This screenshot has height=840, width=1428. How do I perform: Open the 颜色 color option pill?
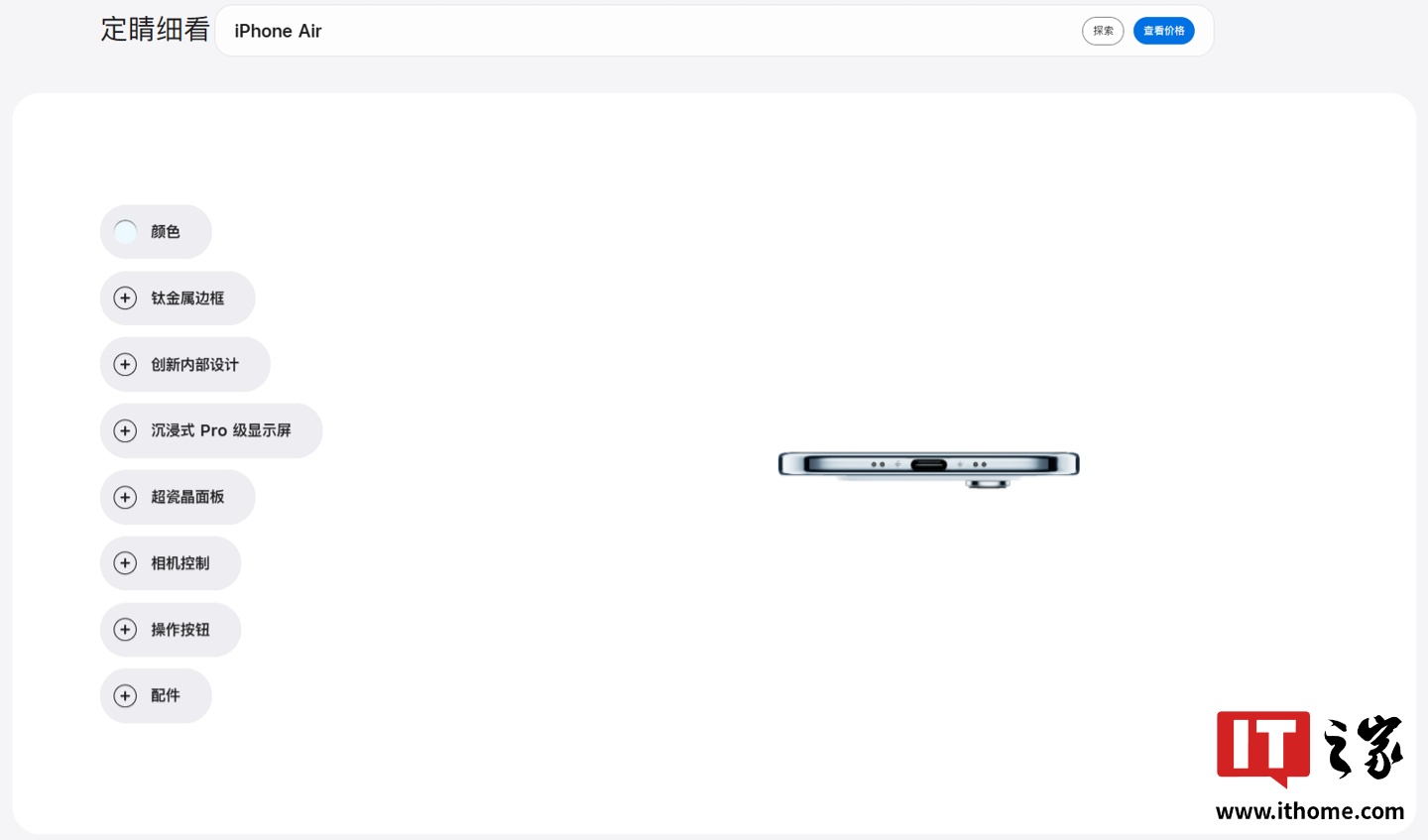tap(156, 232)
